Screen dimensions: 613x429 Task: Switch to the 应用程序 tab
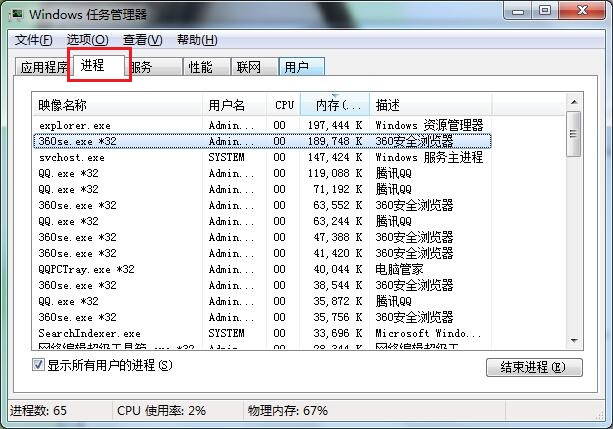click(44, 67)
